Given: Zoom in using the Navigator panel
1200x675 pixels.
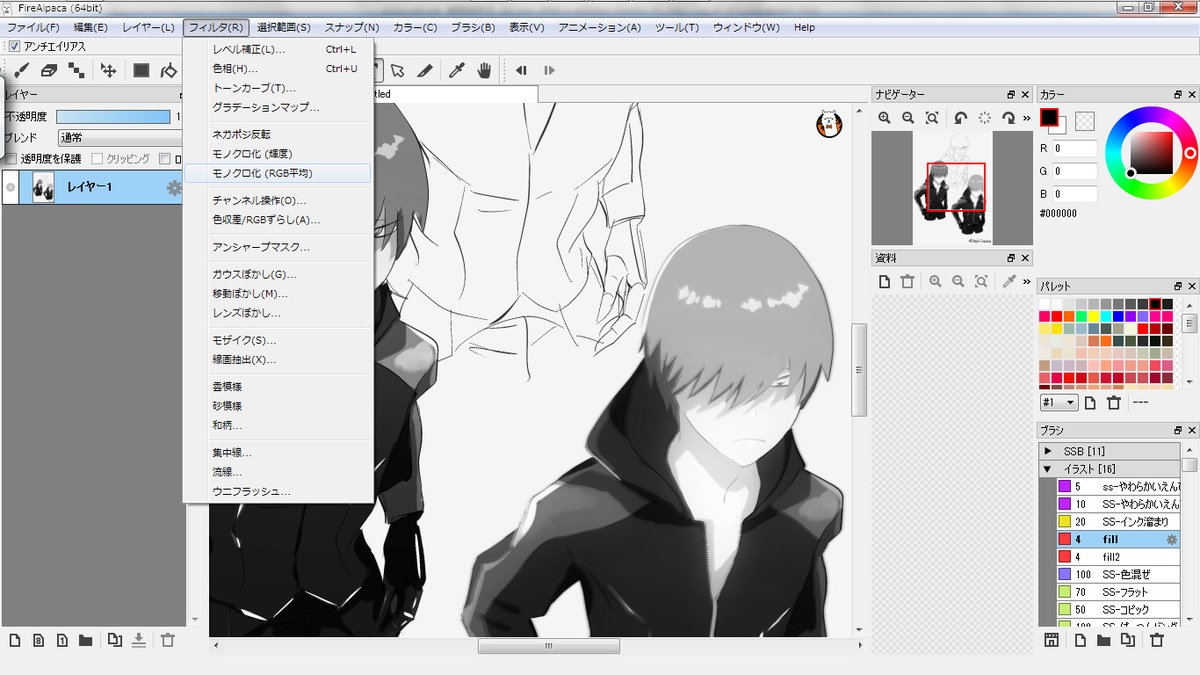Looking at the screenshot, I should click(885, 117).
